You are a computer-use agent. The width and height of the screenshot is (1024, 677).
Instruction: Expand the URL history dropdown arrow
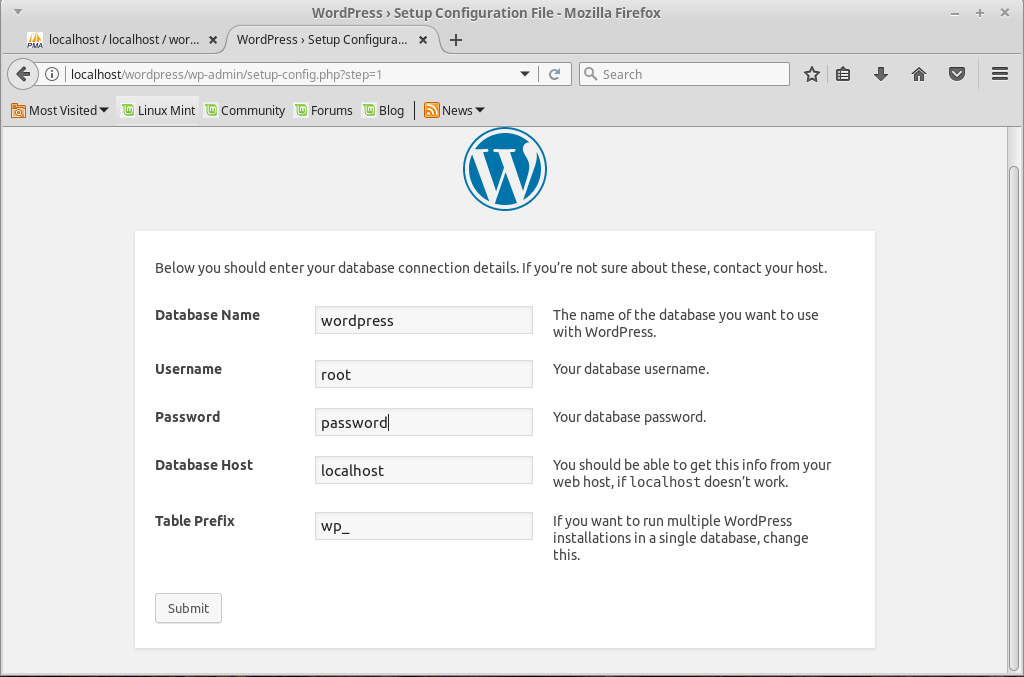(525, 74)
